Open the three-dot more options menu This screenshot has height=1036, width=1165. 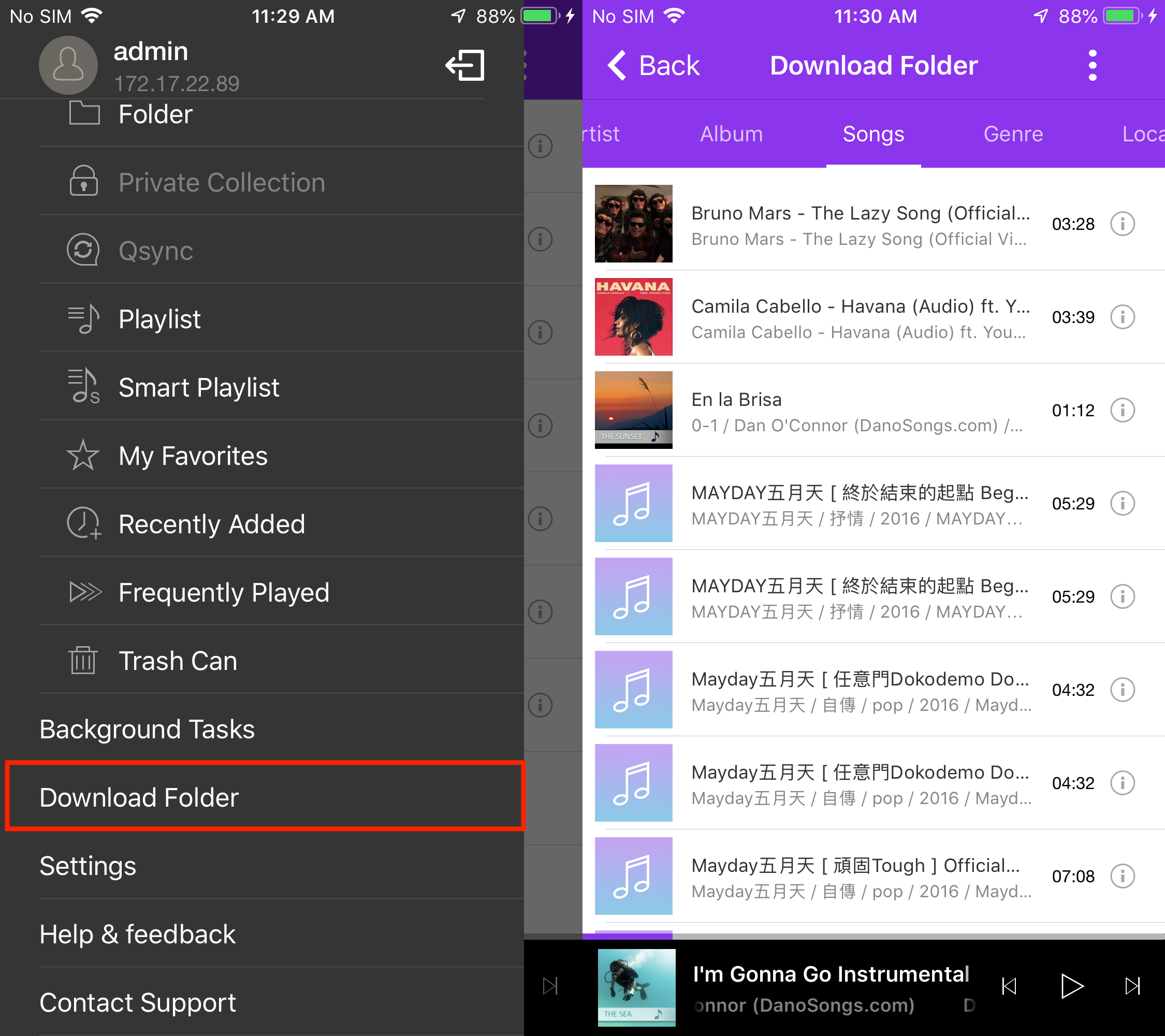click(1092, 66)
